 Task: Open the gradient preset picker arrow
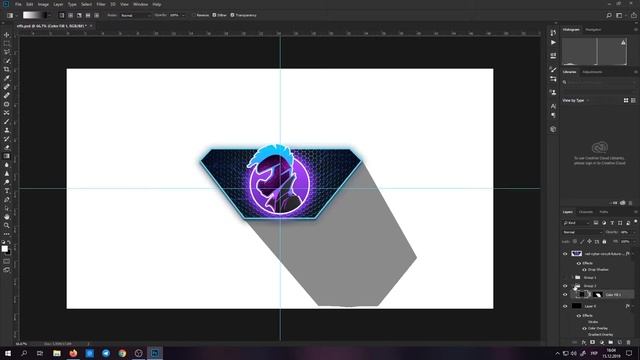coord(50,15)
